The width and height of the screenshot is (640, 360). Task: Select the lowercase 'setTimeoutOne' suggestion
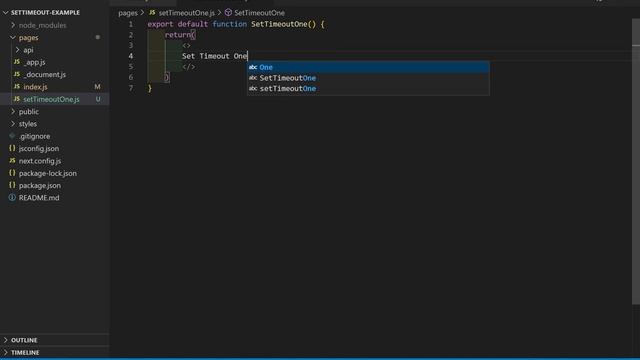368,89
